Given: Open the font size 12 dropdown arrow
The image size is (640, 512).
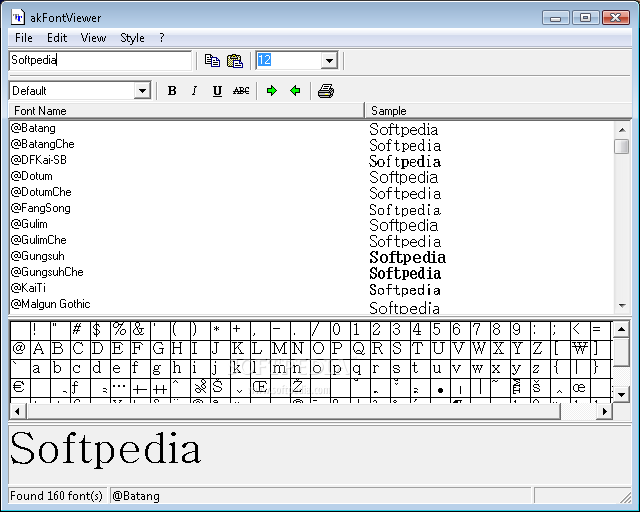Looking at the screenshot, I should pos(329,61).
